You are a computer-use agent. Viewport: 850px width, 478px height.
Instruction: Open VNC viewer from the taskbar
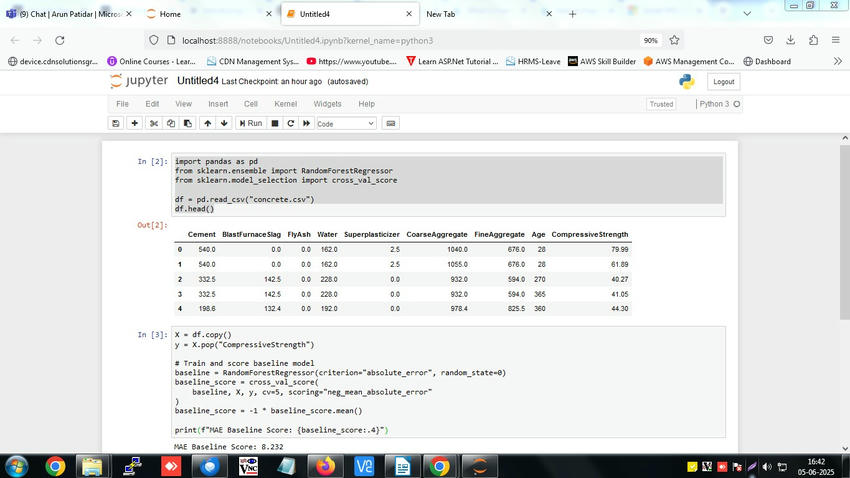[248, 467]
